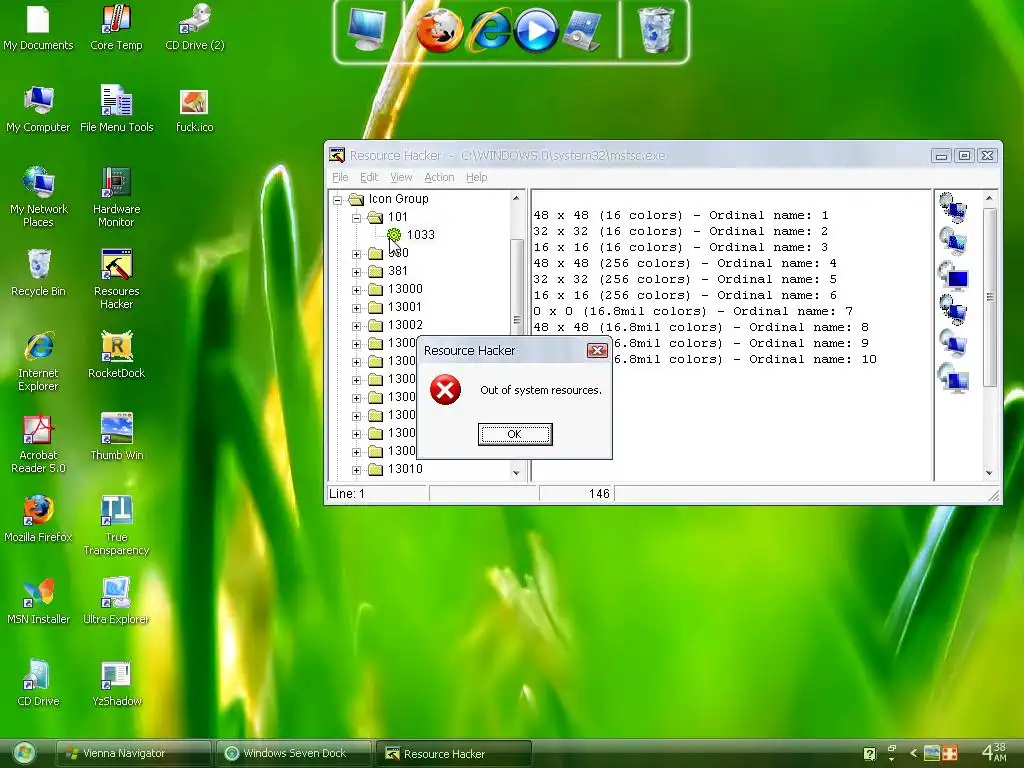This screenshot has width=1024, height=768.
Task: Open the Edit menu in Resource Hacker
Action: click(x=369, y=177)
